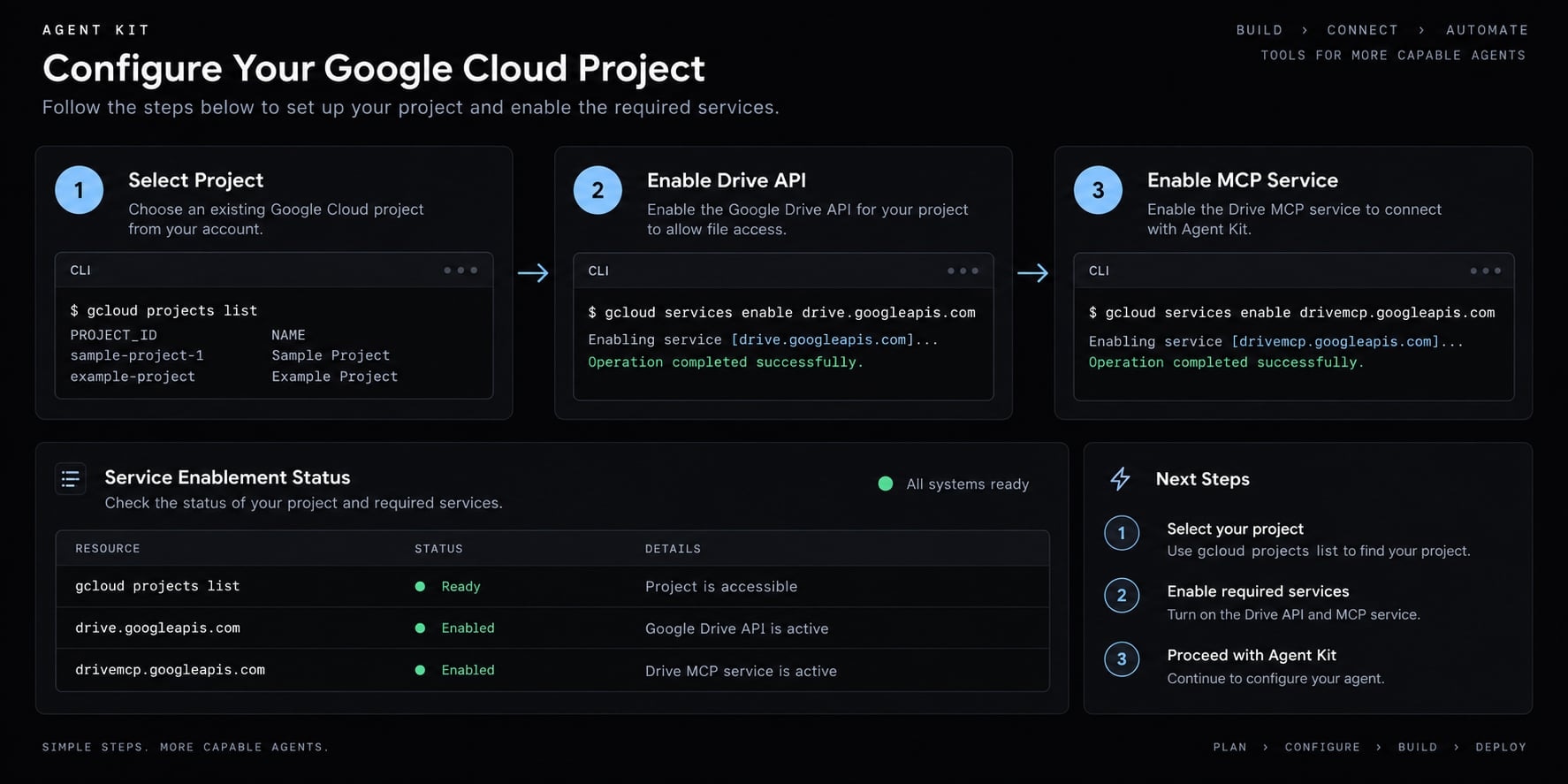This screenshot has width=1568, height=784.
Task: Click 'Operation completed successfully.' in MCP Service card
Action: click(x=1226, y=362)
